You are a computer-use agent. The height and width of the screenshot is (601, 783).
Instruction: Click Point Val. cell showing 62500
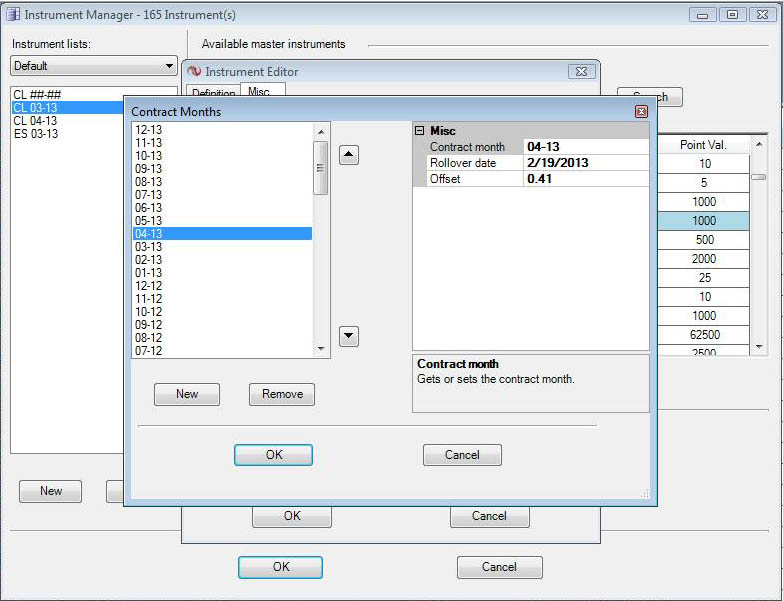click(704, 334)
